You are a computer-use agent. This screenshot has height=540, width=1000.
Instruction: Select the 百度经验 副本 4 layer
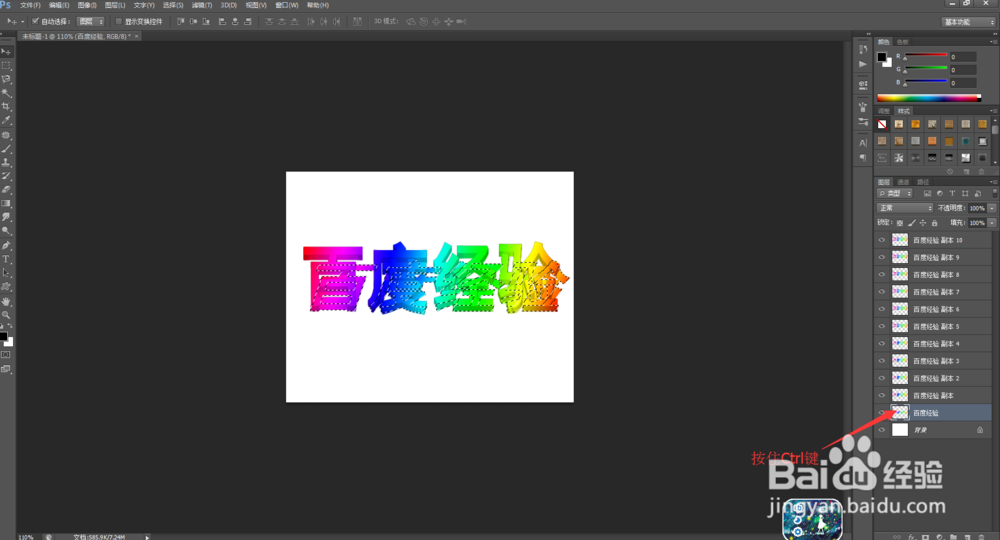point(933,344)
